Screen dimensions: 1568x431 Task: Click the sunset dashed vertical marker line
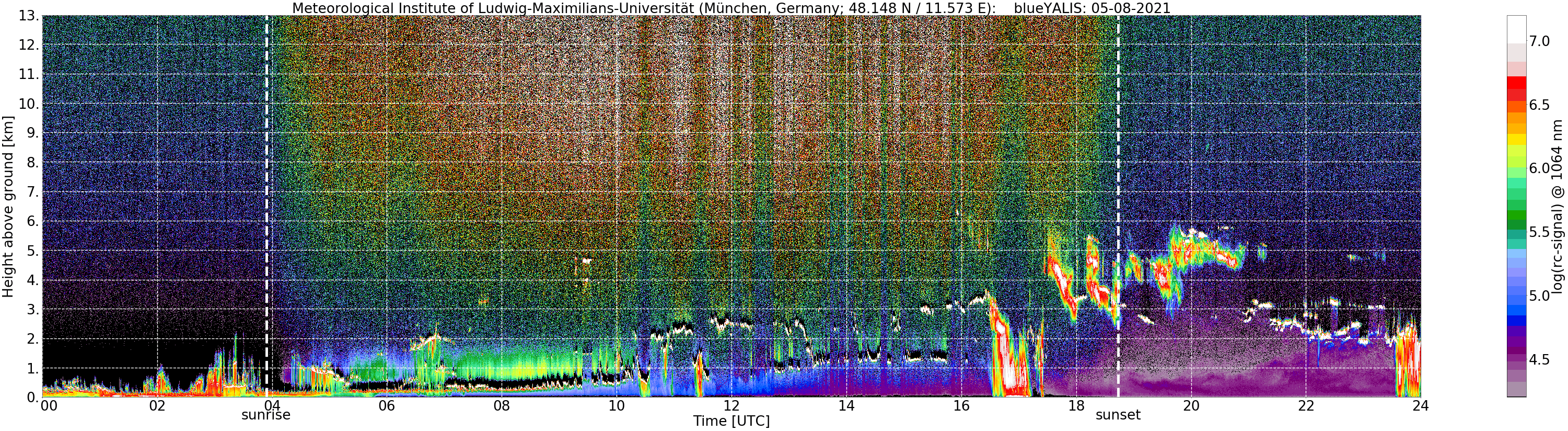click(x=1118, y=207)
